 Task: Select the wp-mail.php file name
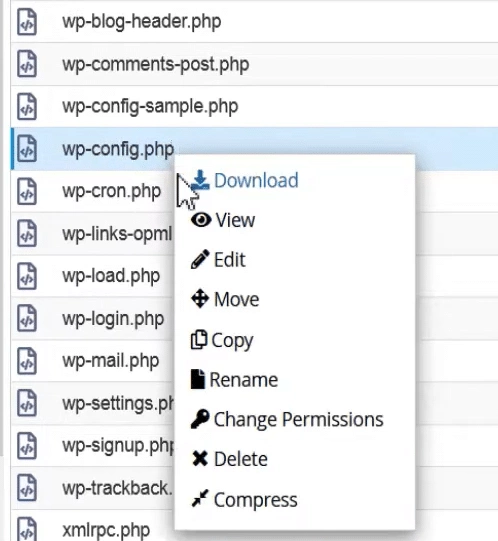pos(111,362)
